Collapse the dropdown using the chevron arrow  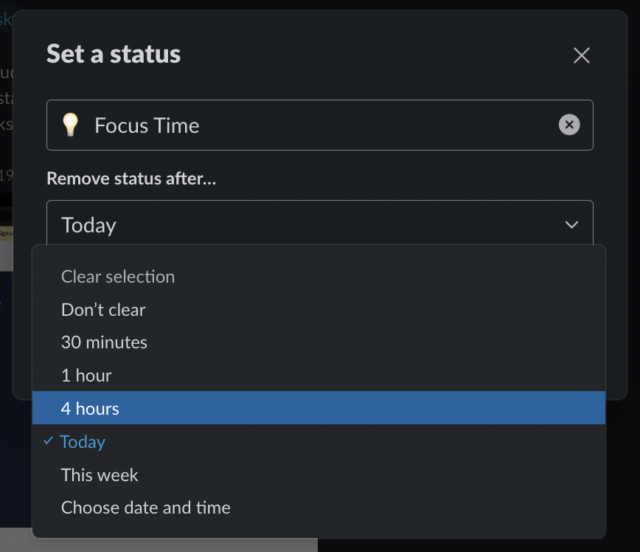572,225
